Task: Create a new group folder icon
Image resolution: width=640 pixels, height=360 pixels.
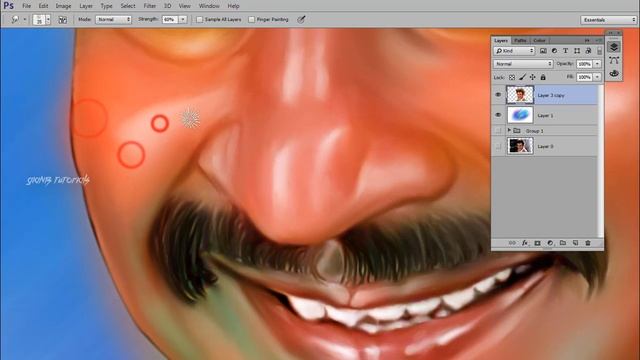Action: tap(563, 243)
